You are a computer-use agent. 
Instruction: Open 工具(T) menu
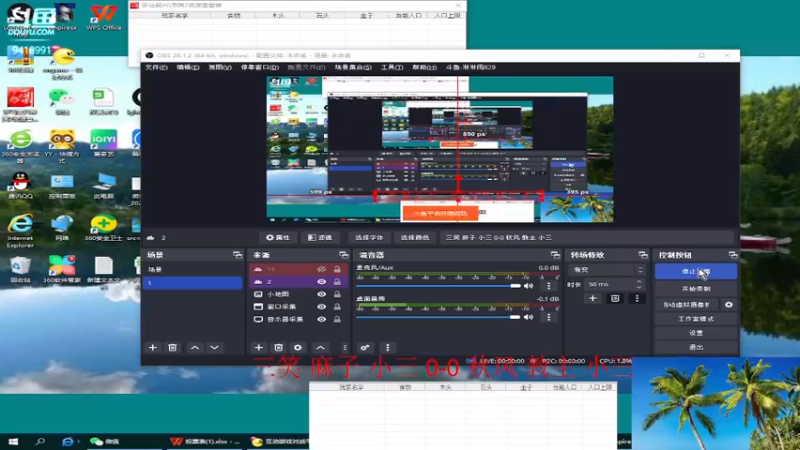pyautogui.click(x=392, y=67)
